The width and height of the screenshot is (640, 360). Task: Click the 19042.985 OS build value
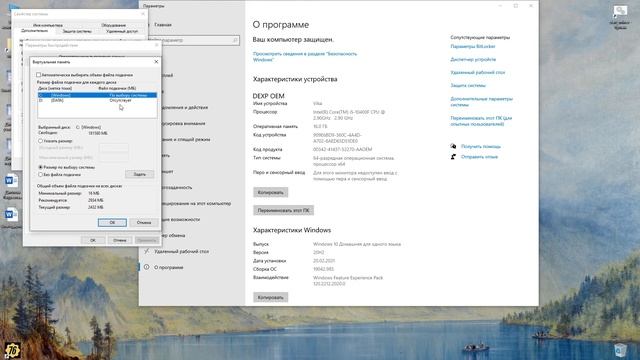tap(323, 269)
